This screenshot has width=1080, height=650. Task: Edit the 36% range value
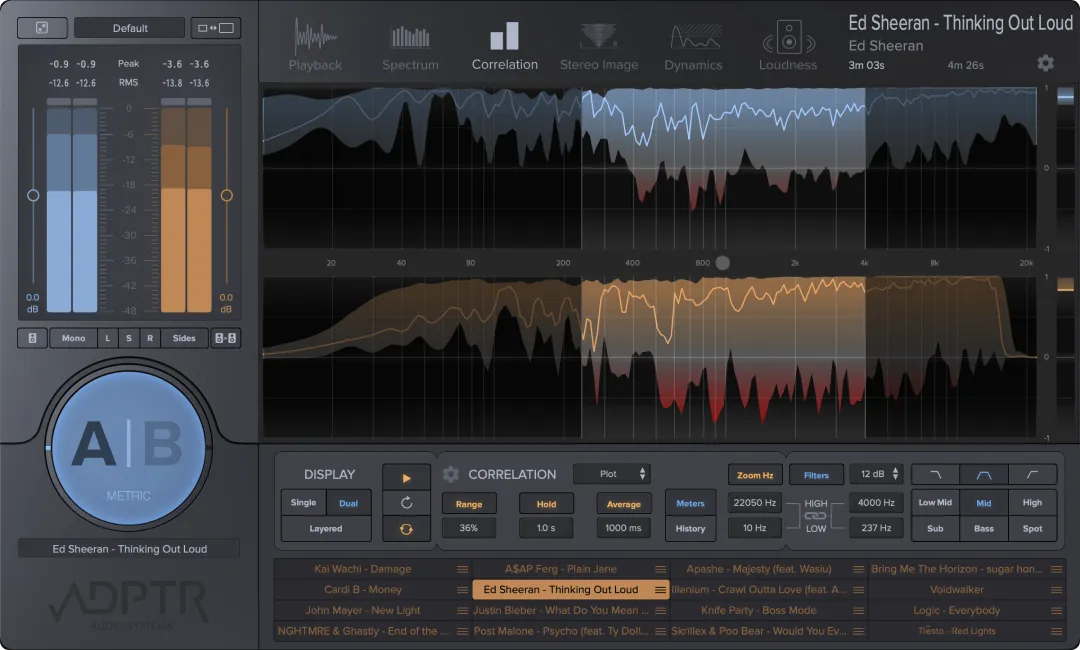469,528
